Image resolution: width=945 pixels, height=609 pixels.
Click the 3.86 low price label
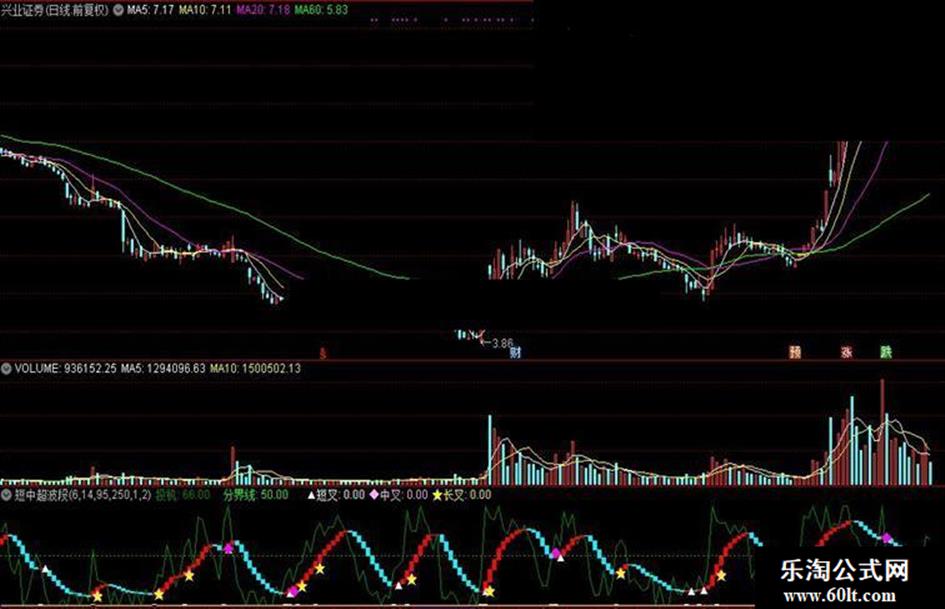[503, 344]
